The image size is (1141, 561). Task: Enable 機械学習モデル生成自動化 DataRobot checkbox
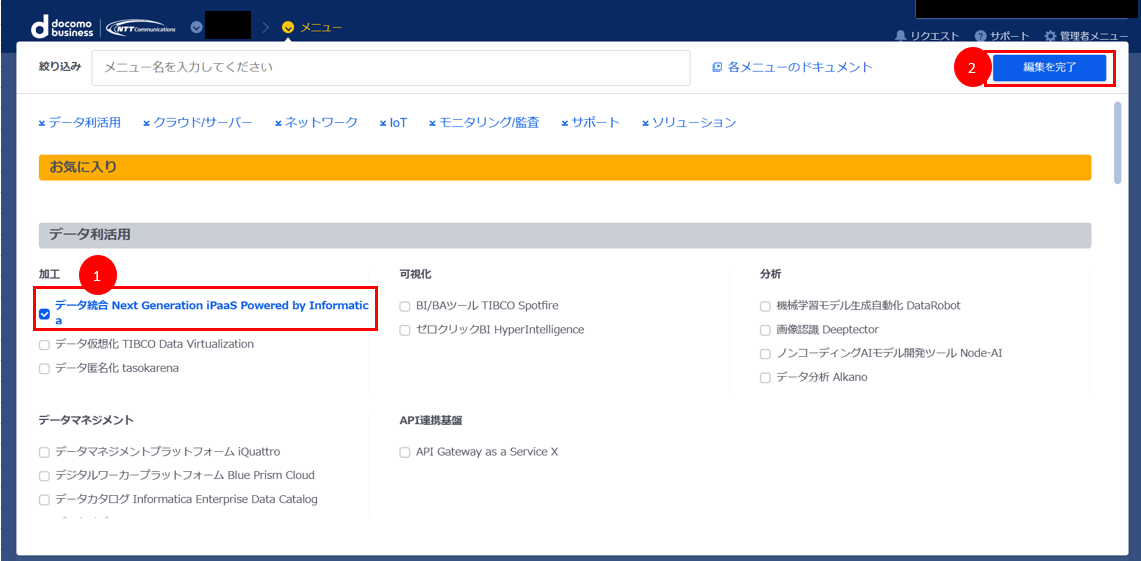765,306
